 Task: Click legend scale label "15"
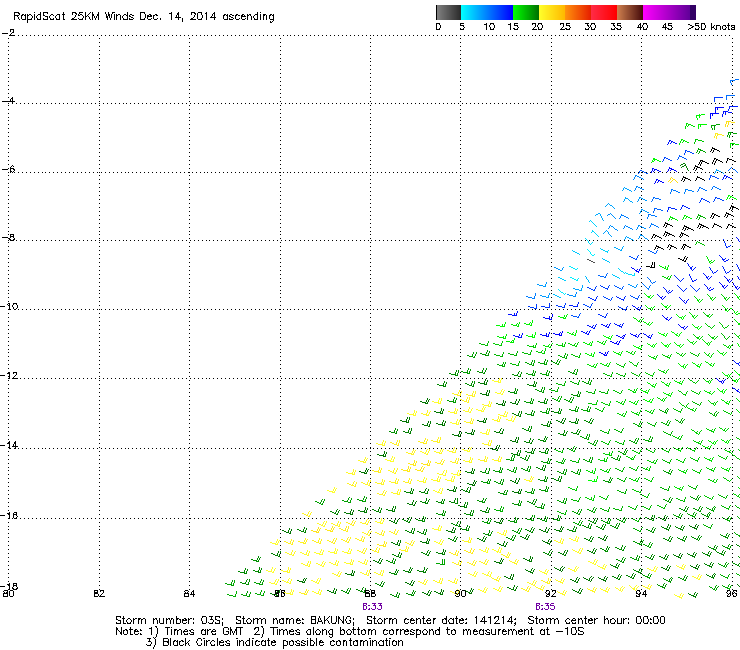pyautogui.click(x=513, y=27)
